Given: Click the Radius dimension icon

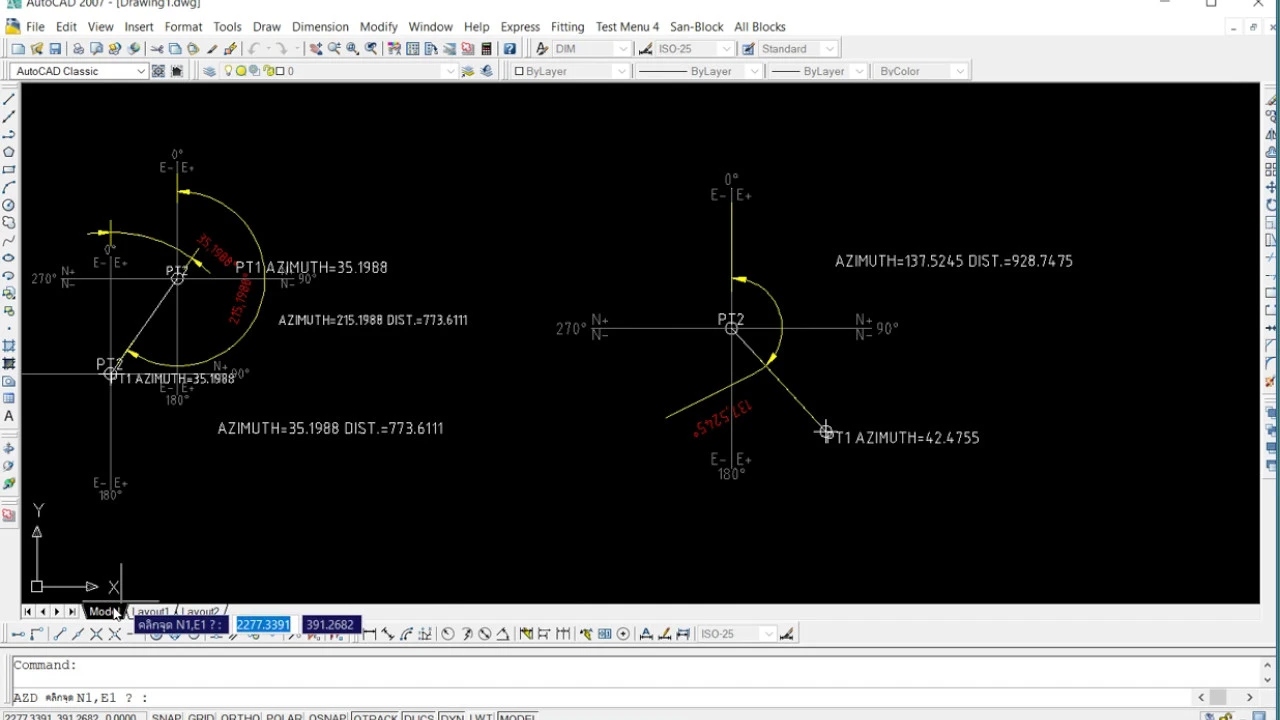Looking at the screenshot, I should [448, 634].
